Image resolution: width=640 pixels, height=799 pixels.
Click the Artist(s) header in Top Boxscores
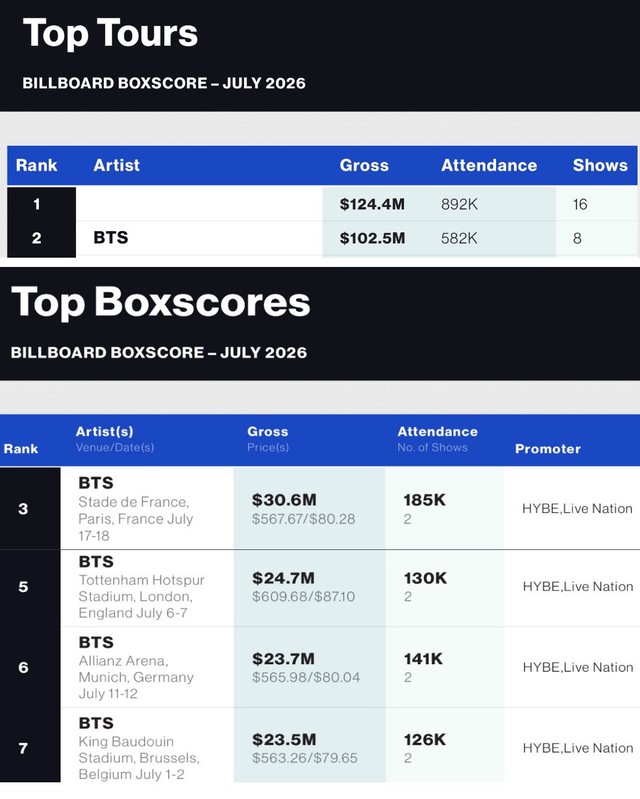point(104,431)
